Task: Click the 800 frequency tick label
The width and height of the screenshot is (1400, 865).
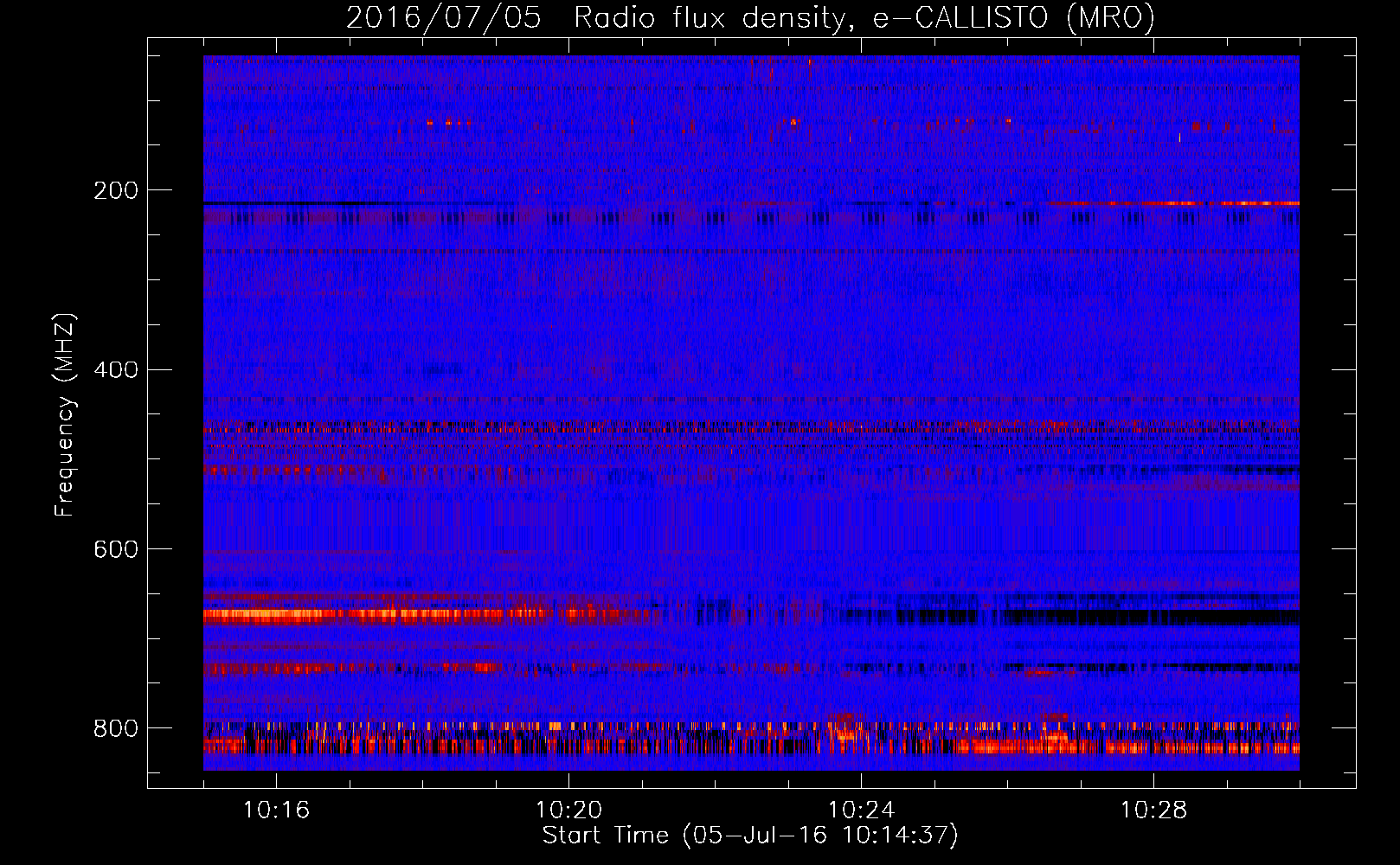Action: click(115, 728)
